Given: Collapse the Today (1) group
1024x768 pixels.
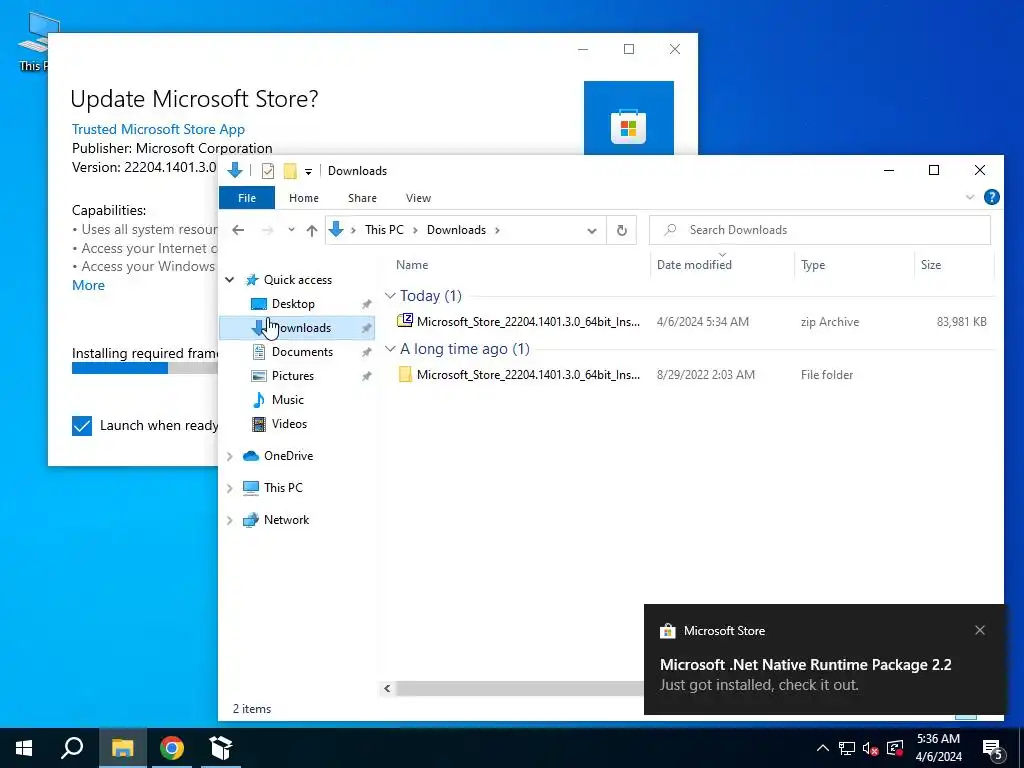Looking at the screenshot, I should (x=391, y=296).
